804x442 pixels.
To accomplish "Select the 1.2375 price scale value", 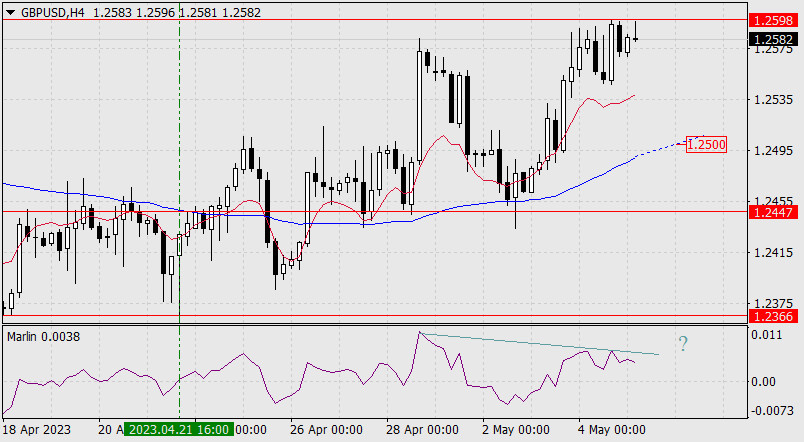I will click(773, 304).
